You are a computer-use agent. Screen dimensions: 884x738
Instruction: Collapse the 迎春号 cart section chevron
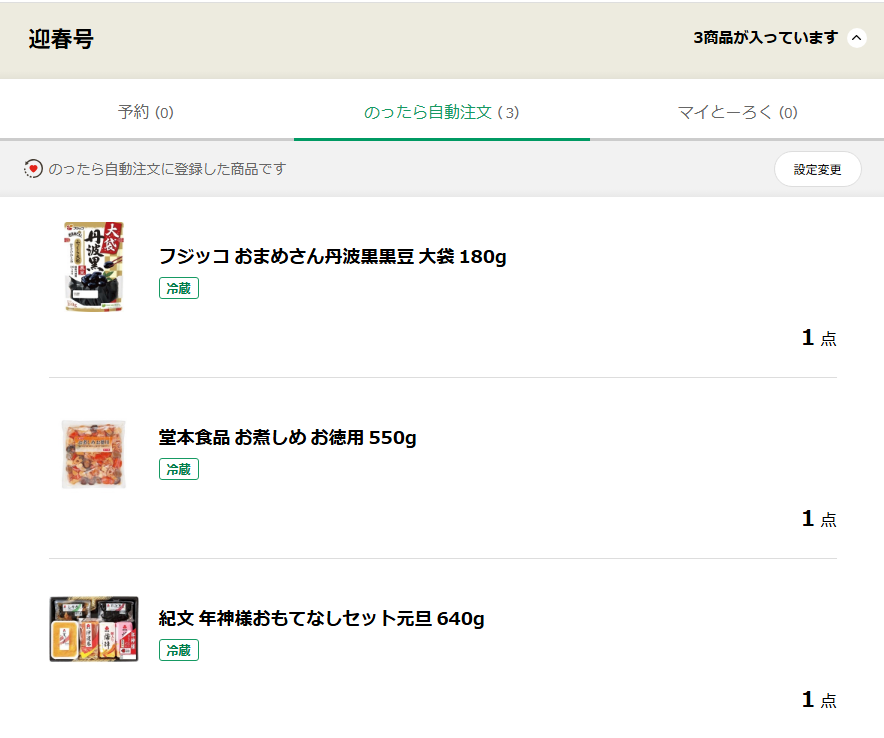pyautogui.click(x=856, y=38)
